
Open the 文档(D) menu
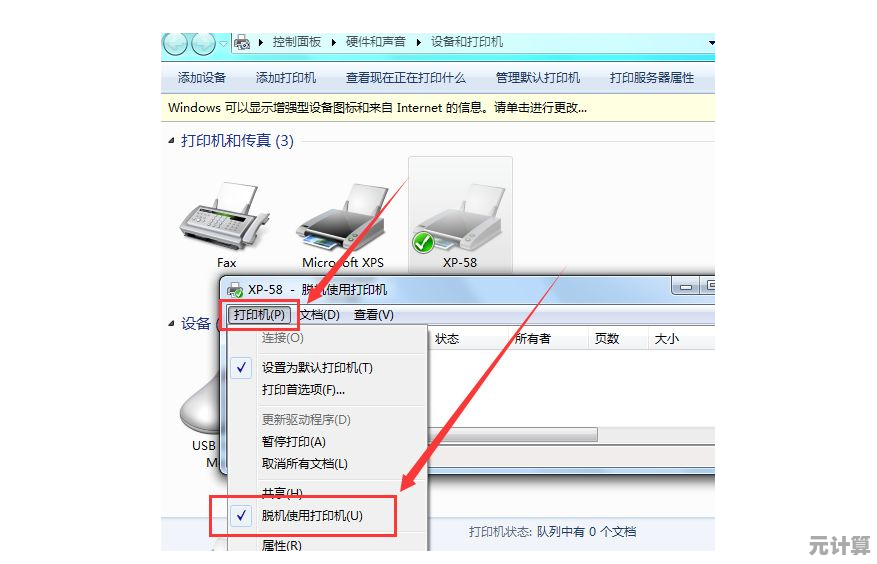319,315
